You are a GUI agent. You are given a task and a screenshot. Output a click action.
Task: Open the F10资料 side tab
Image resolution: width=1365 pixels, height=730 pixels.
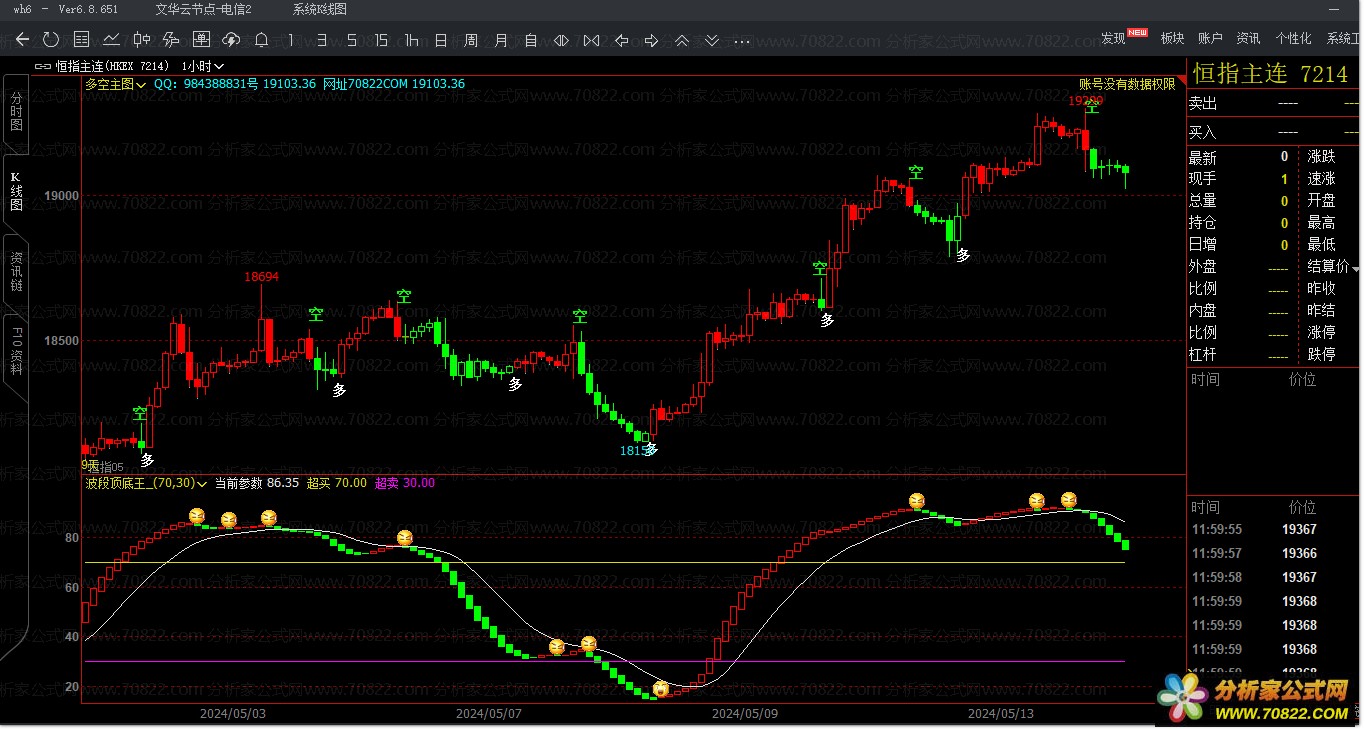[x=16, y=351]
